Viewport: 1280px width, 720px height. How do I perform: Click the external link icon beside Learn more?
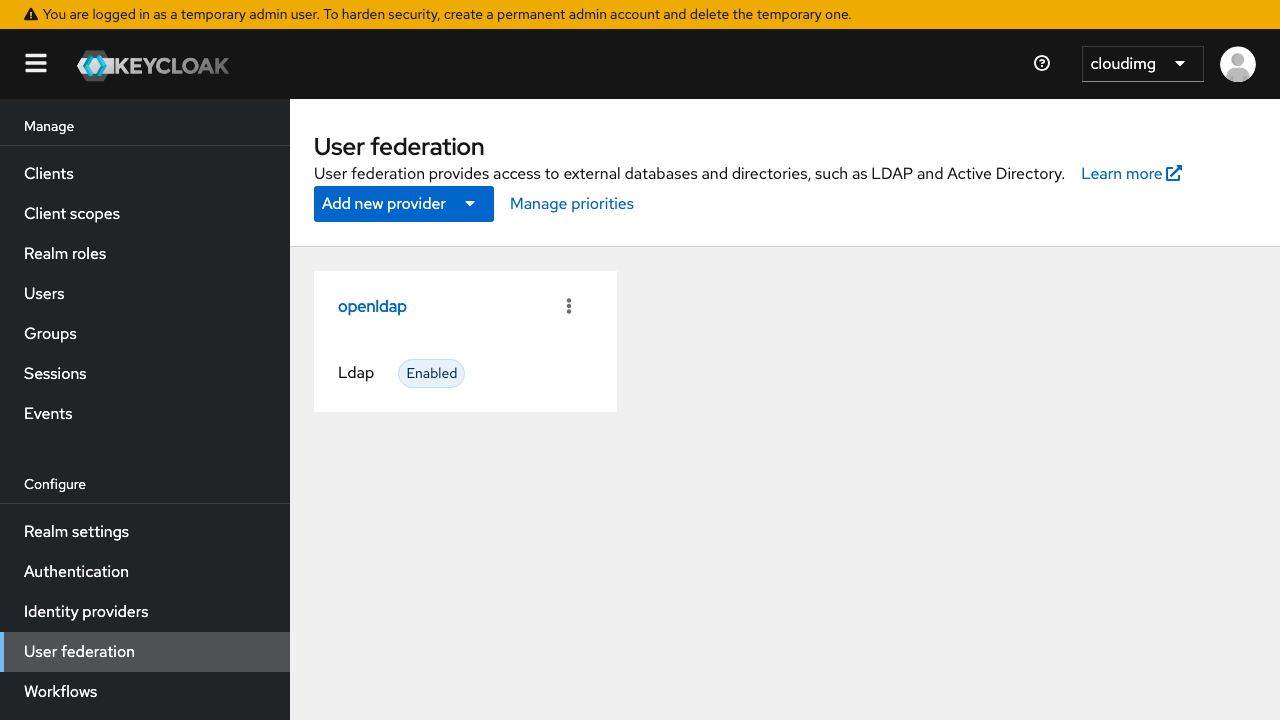click(1174, 173)
